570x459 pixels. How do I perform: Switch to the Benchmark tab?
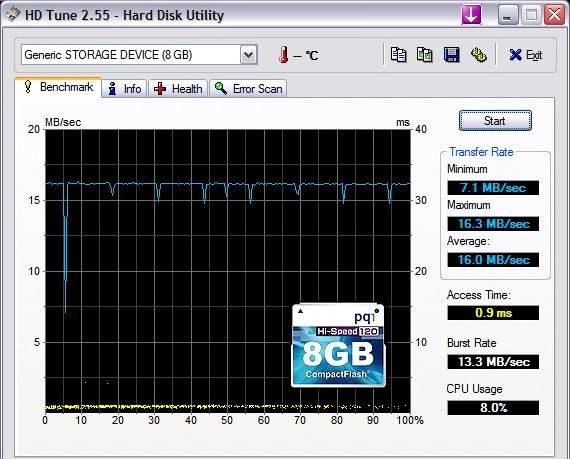(59, 87)
